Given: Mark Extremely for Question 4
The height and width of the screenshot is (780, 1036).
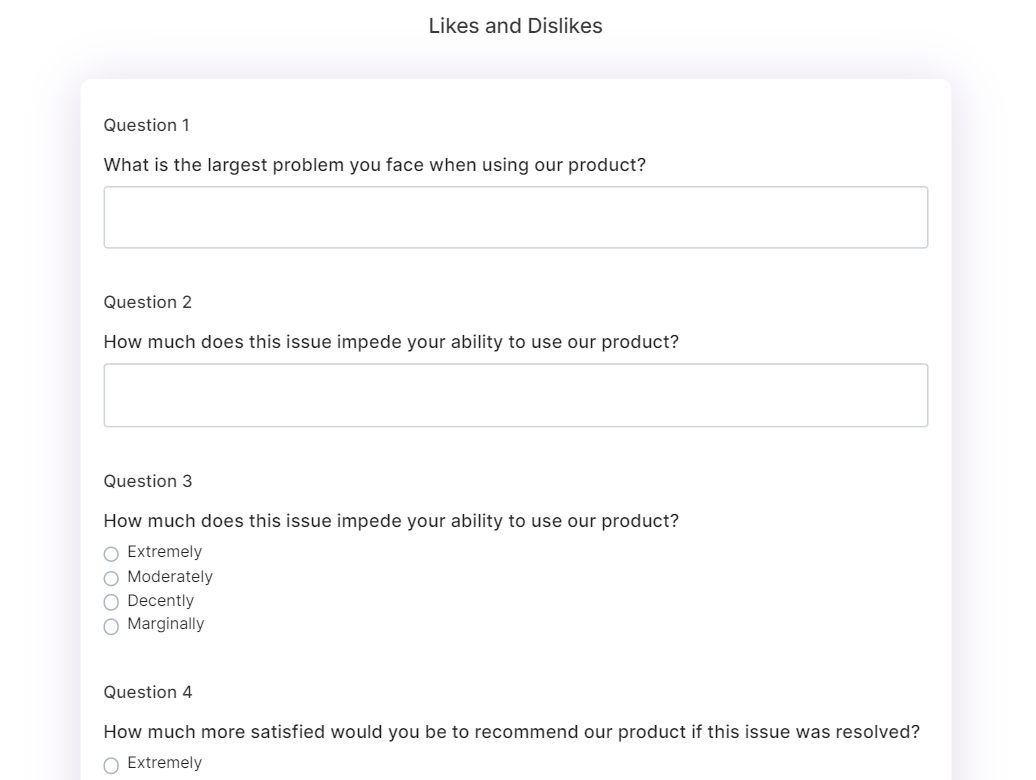Looking at the screenshot, I should 111,765.
